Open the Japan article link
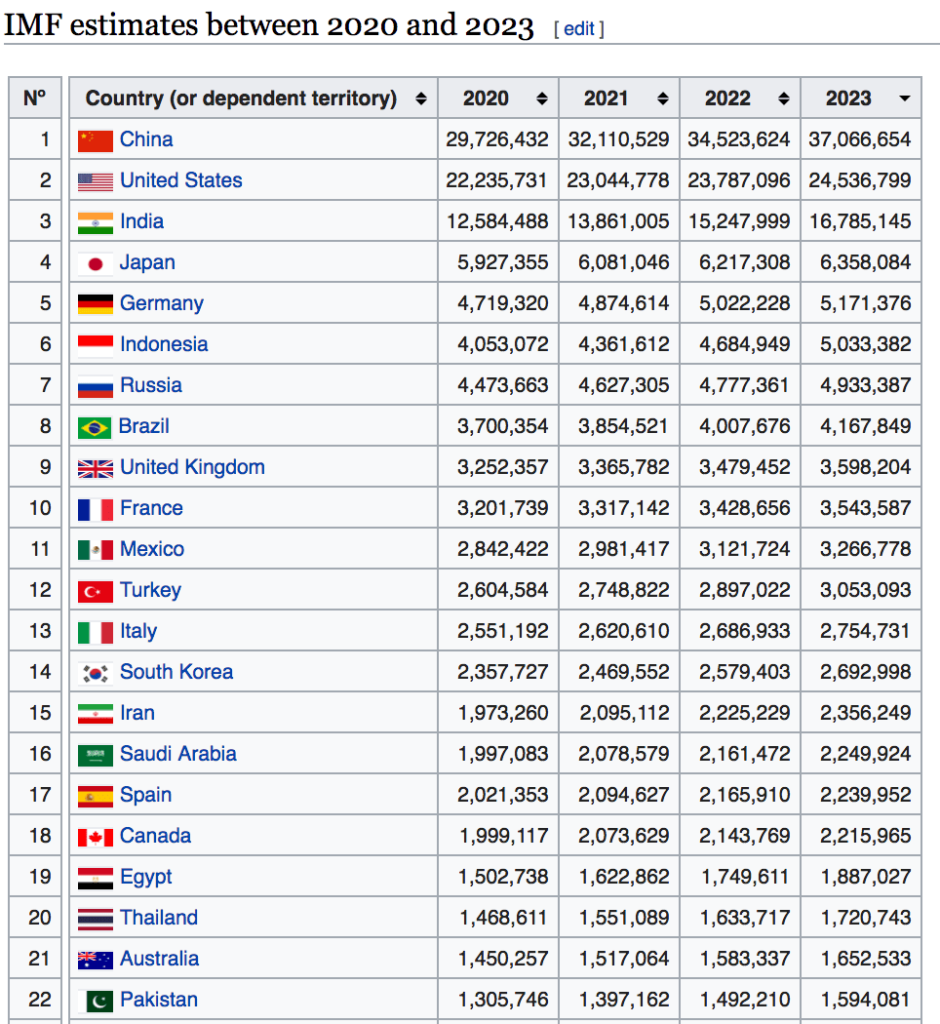The width and height of the screenshot is (940, 1024). [x=148, y=263]
